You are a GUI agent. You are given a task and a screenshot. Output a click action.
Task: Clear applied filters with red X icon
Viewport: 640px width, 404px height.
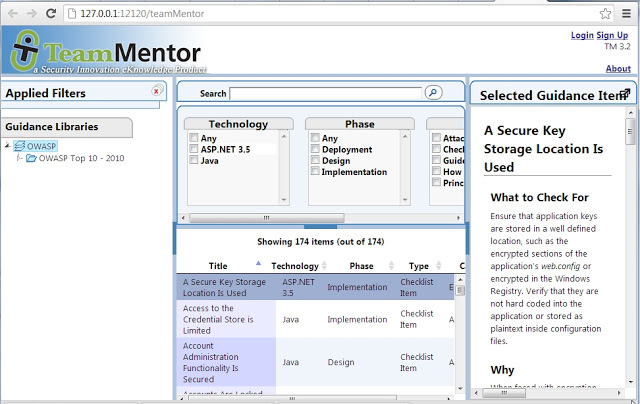157,91
